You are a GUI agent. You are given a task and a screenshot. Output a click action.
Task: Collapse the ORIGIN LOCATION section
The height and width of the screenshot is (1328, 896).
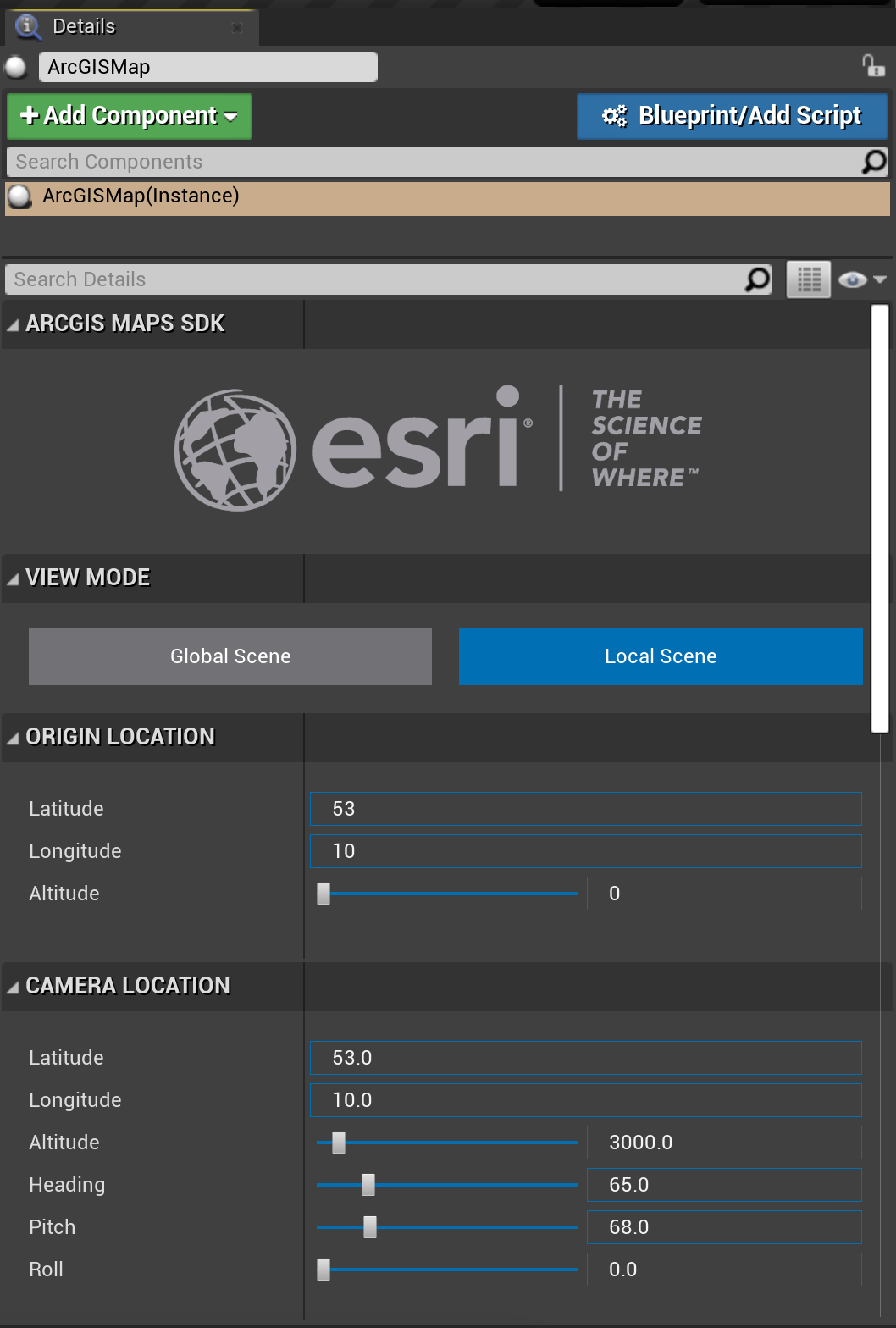tap(13, 738)
